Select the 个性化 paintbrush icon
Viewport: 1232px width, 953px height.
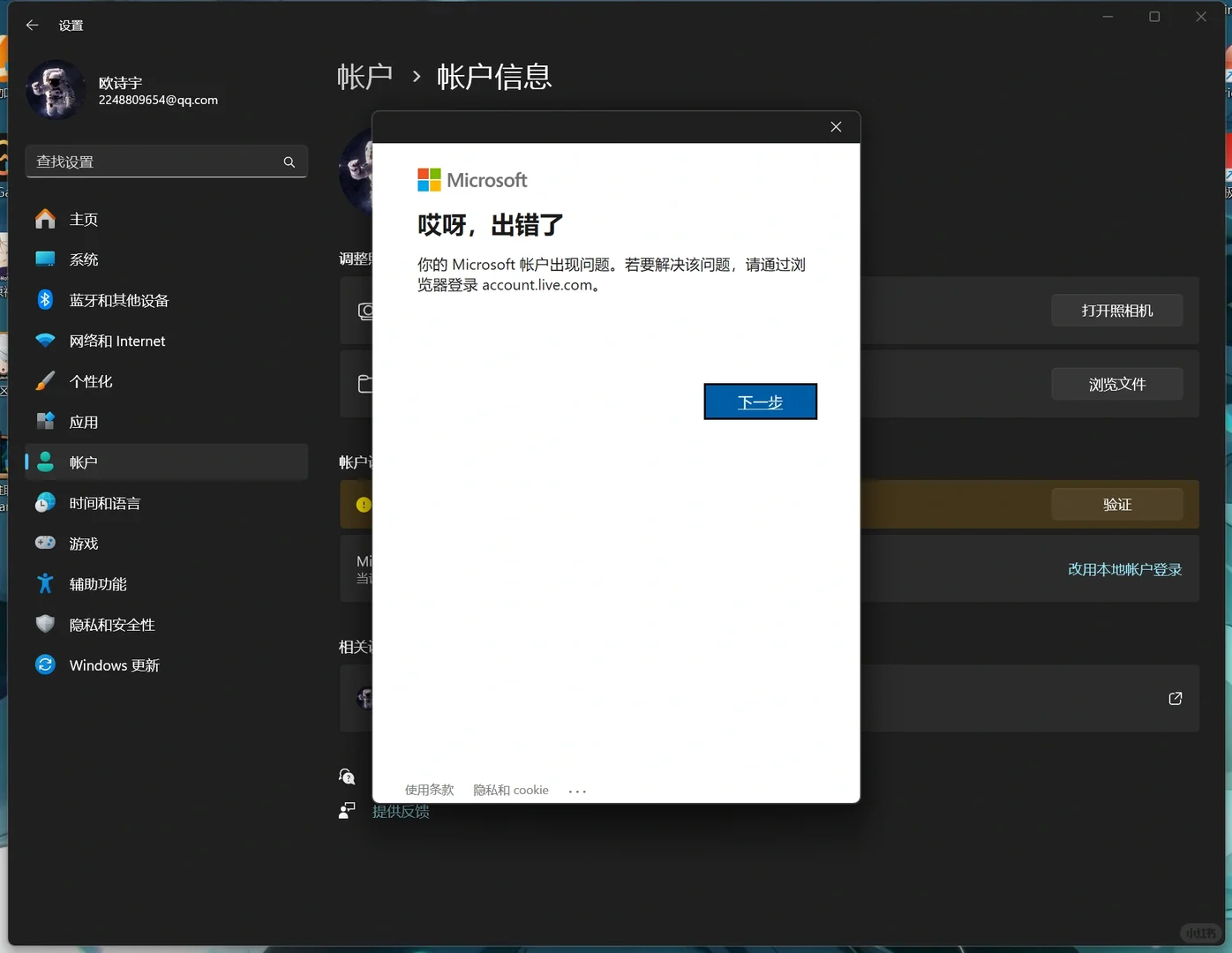(x=45, y=380)
